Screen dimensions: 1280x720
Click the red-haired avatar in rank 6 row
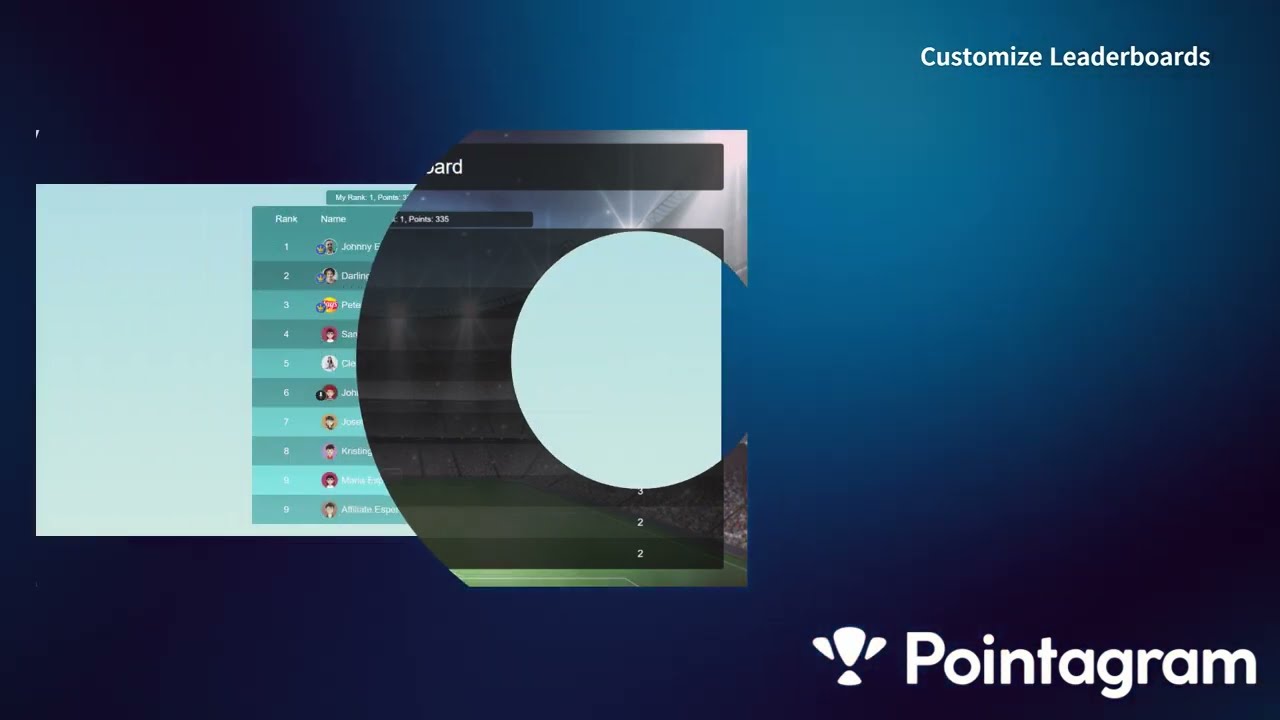click(330, 393)
